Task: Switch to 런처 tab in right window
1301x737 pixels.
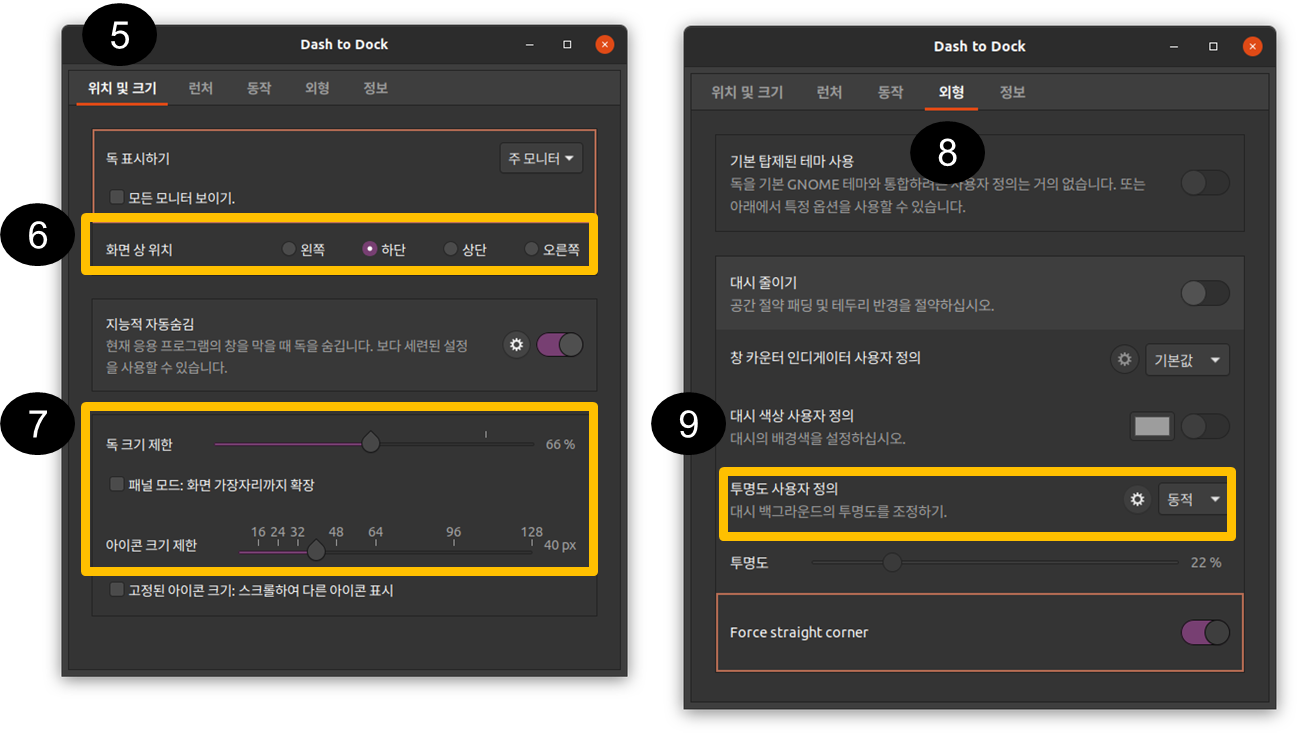Action: [x=829, y=92]
